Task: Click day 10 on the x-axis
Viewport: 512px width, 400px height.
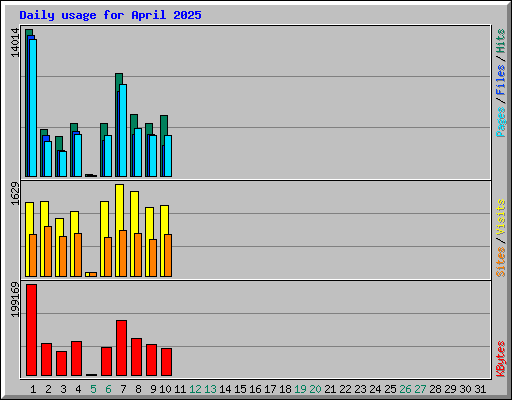Action: click(165, 389)
